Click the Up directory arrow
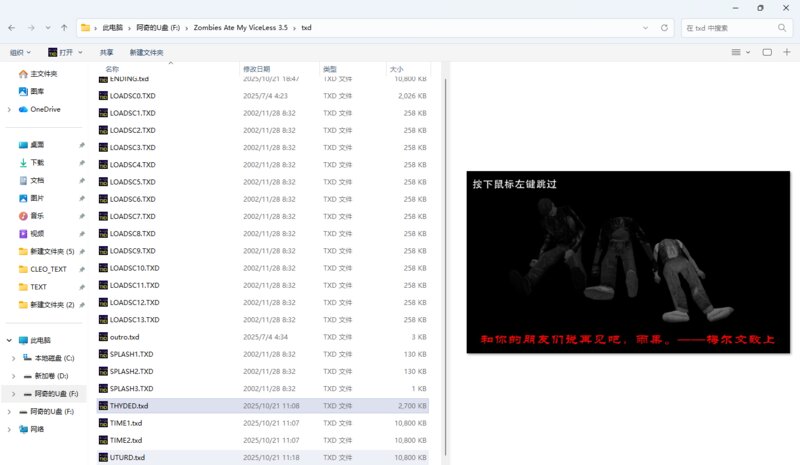The height and width of the screenshot is (465, 800). pos(64,28)
